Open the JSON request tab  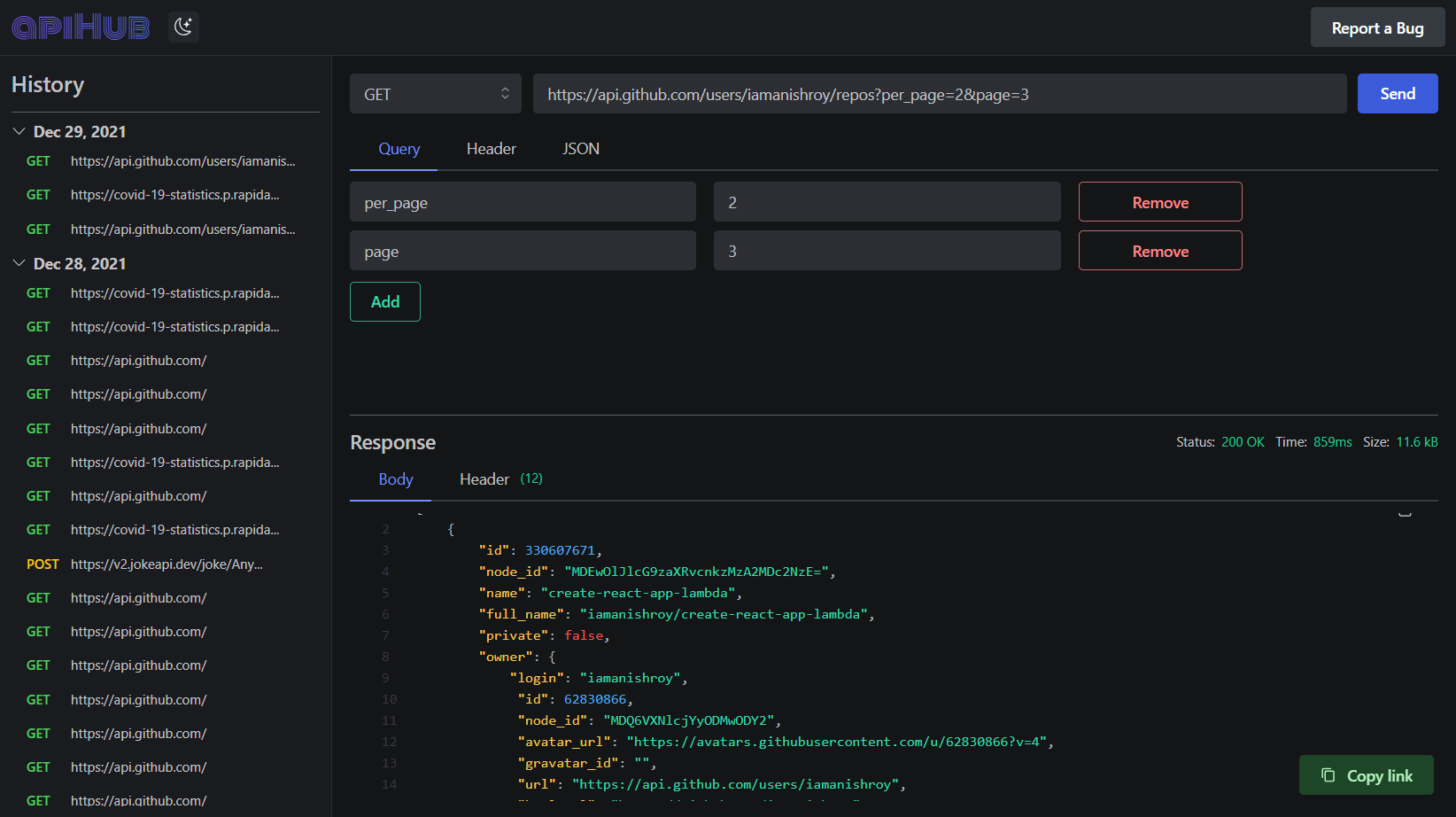[x=580, y=149]
